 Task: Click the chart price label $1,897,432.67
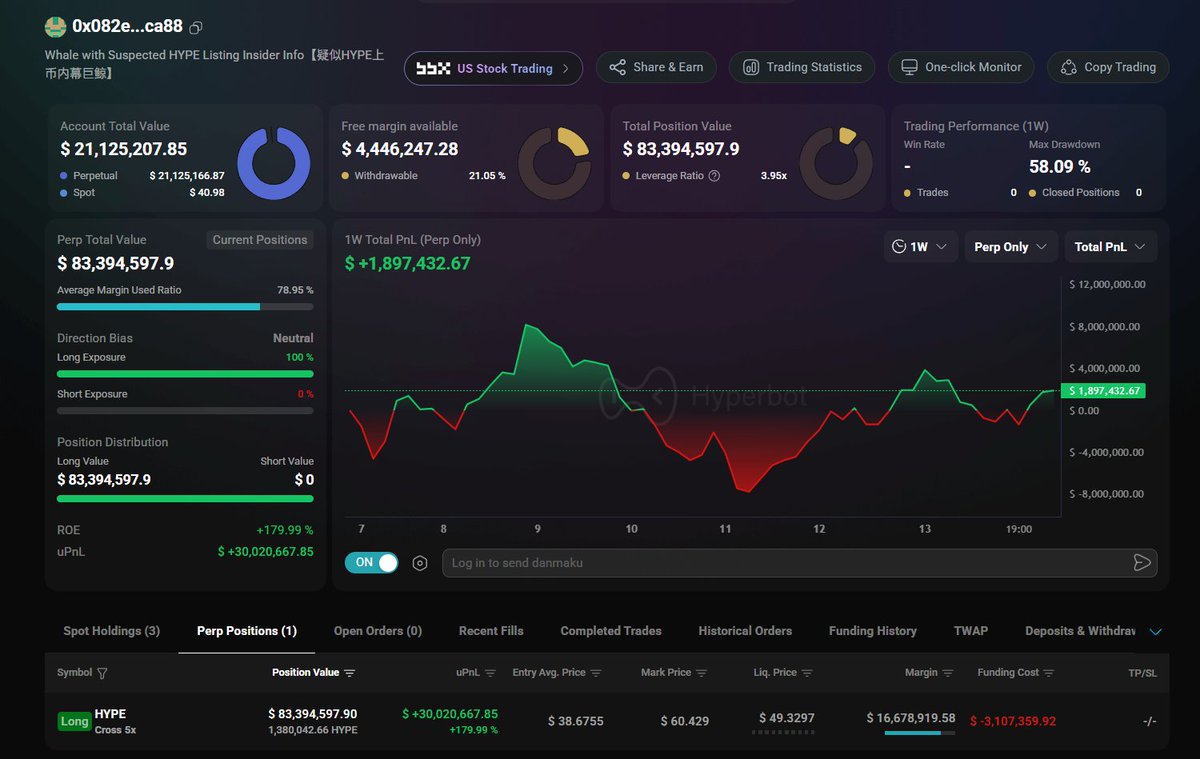1105,391
